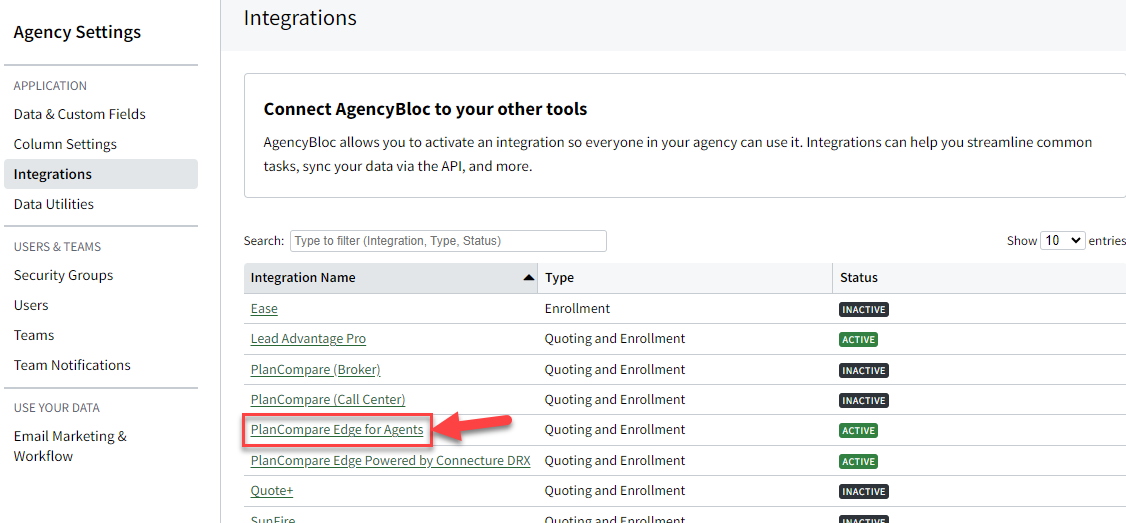The height and width of the screenshot is (523, 1126).
Task: Click the Agency Settings sidebar title
Action: coord(78,32)
